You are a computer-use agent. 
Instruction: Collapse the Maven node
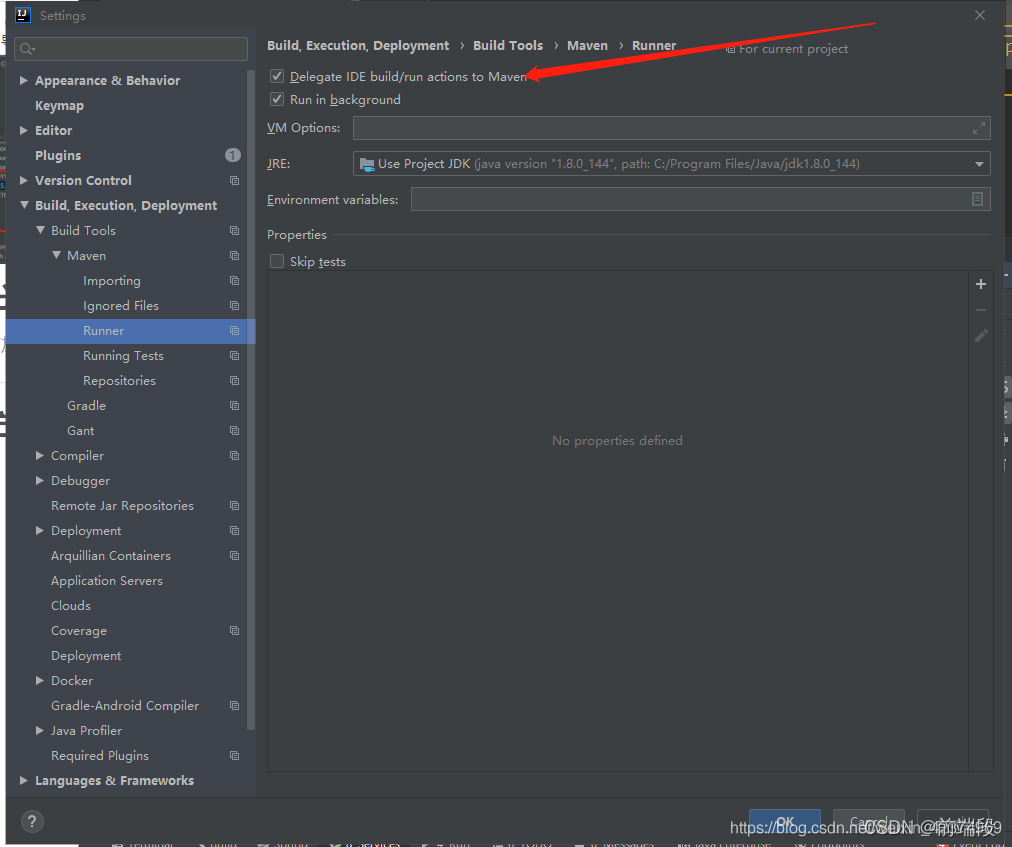56,255
